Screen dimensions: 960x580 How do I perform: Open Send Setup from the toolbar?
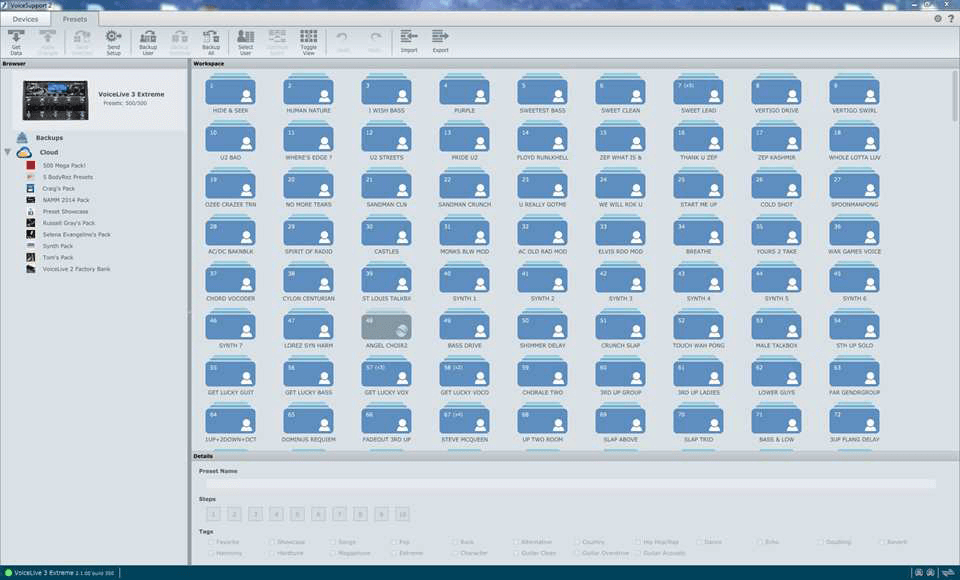coord(113,42)
